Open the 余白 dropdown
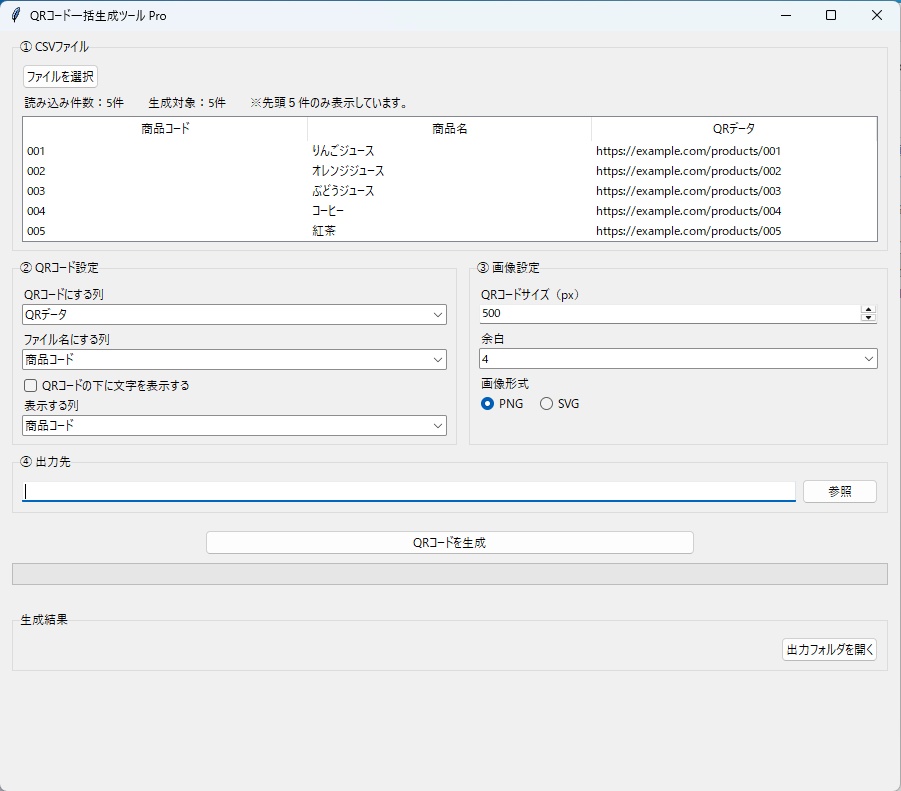Image resolution: width=901 pixels, height=791 pixels. (678, 359)
